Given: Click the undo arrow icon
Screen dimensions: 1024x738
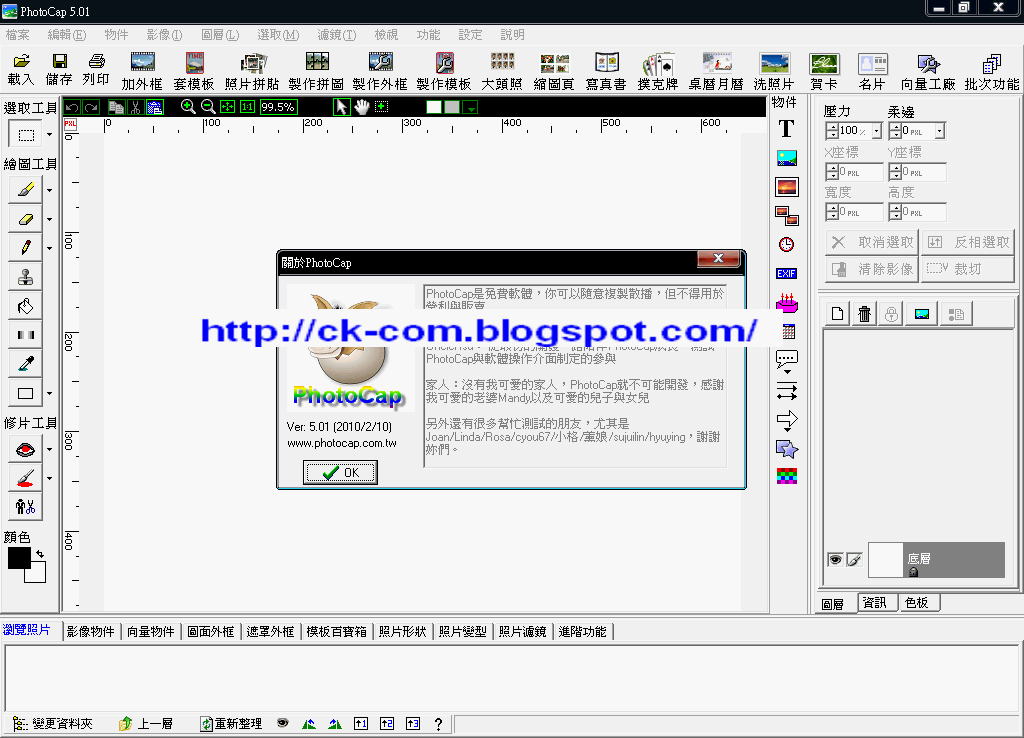Looking at the screenshot, I should (72, 107).
